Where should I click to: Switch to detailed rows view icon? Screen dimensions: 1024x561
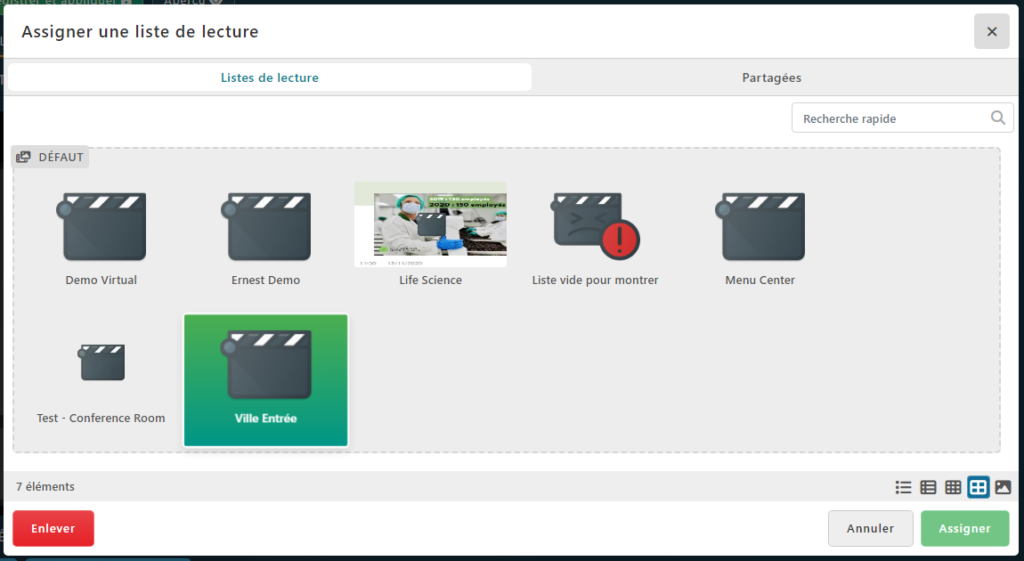click(928, 487)
